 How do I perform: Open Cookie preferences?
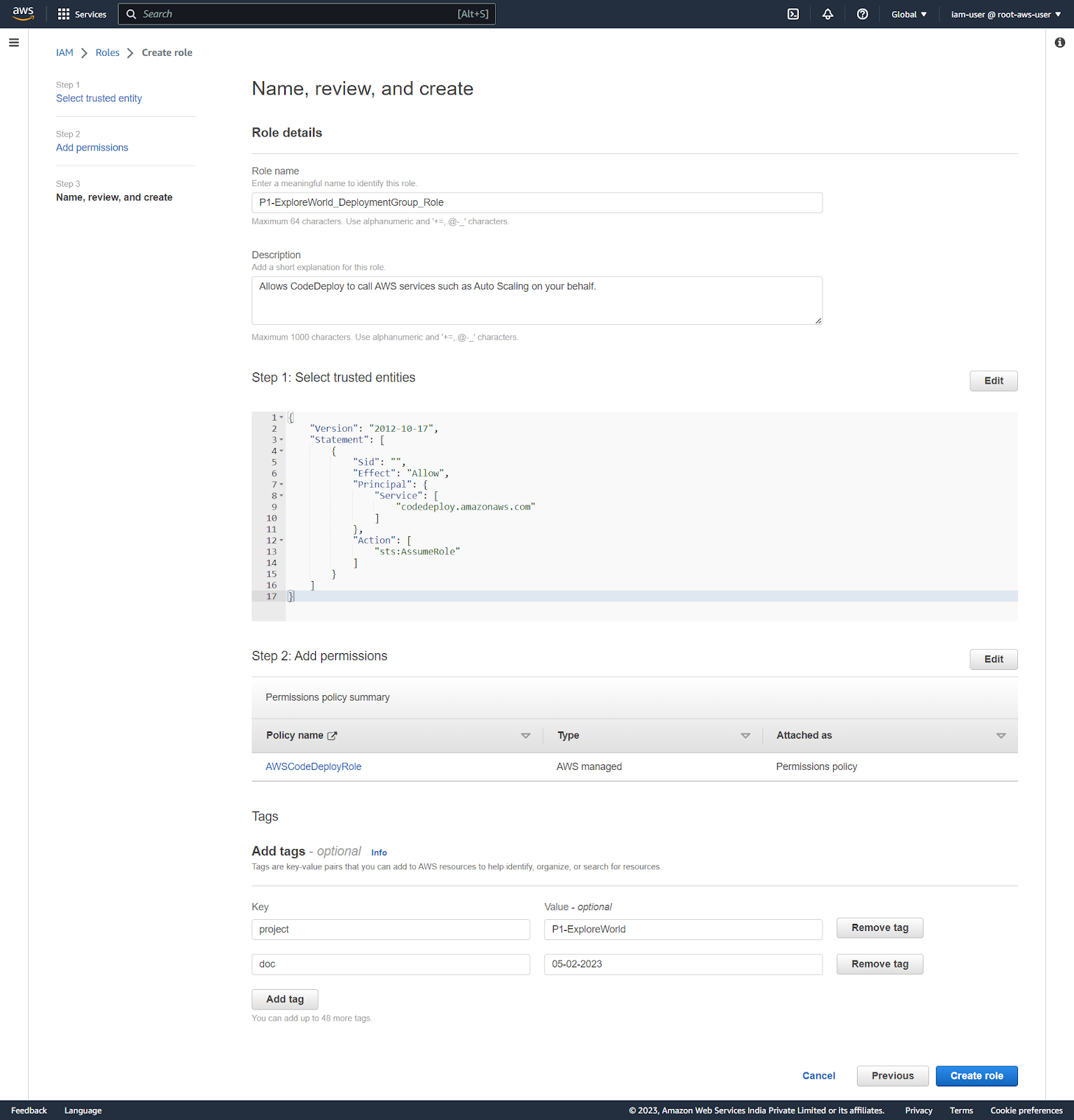pyautogui.click(x=1026, y=1111)
